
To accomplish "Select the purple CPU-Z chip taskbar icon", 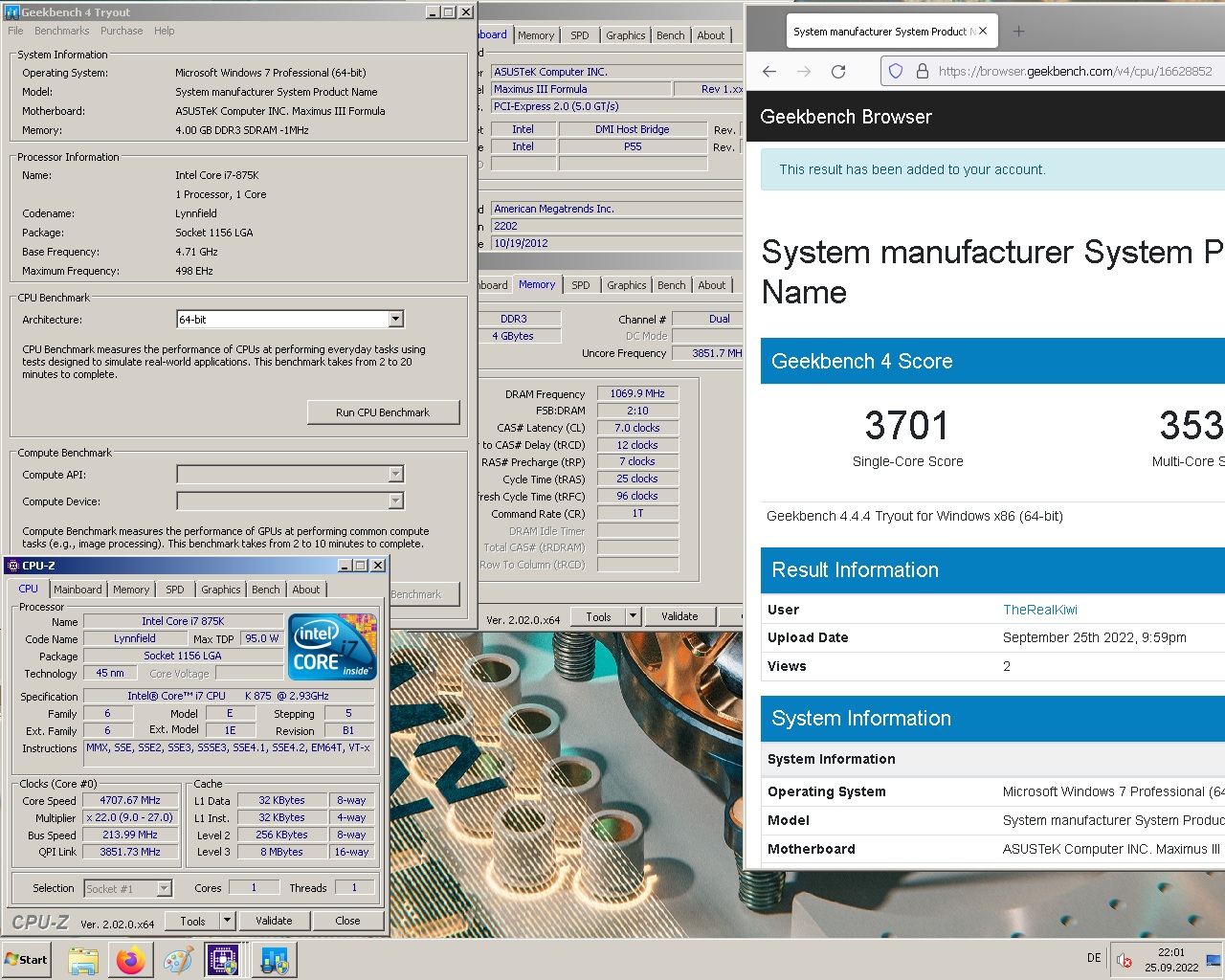I will (x=223, y=960).
